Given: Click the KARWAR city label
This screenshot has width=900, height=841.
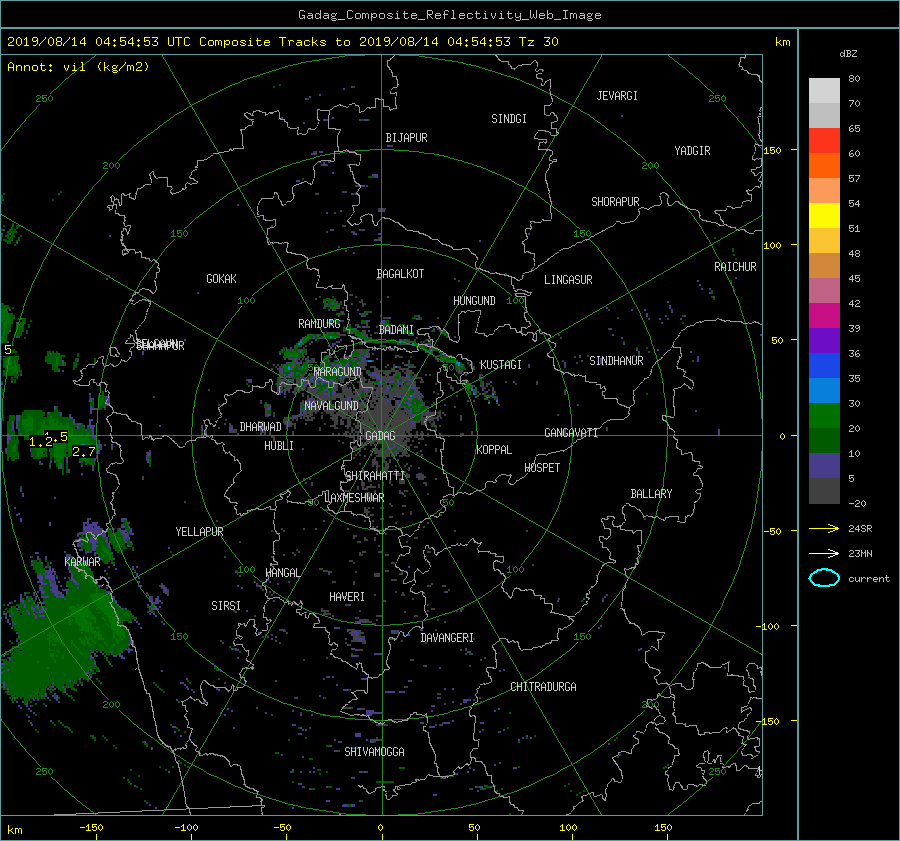Looking at the screenshot, I should coord(82,561).
